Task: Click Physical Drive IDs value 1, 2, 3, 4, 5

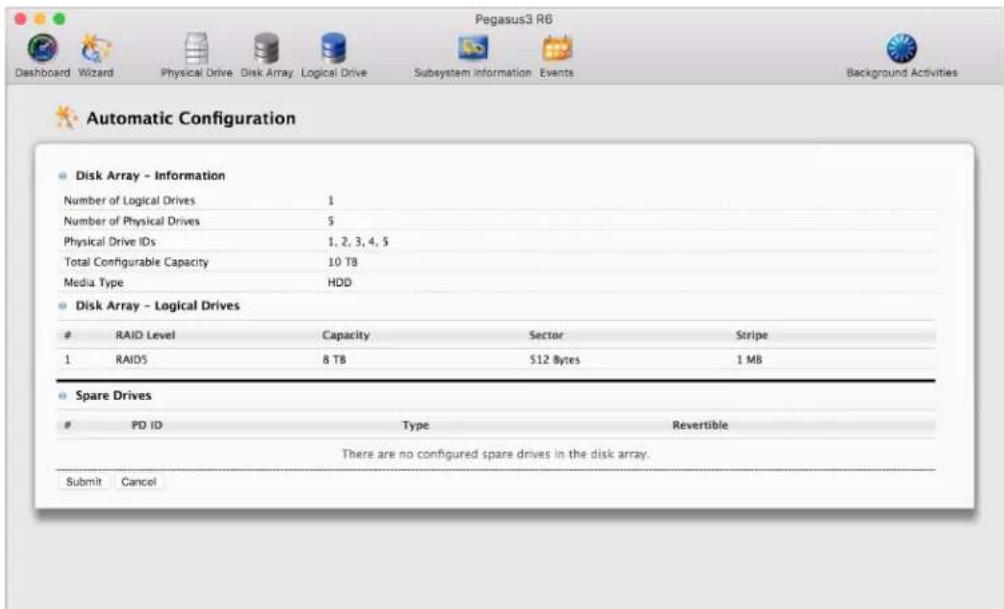Action: point(358,241)
